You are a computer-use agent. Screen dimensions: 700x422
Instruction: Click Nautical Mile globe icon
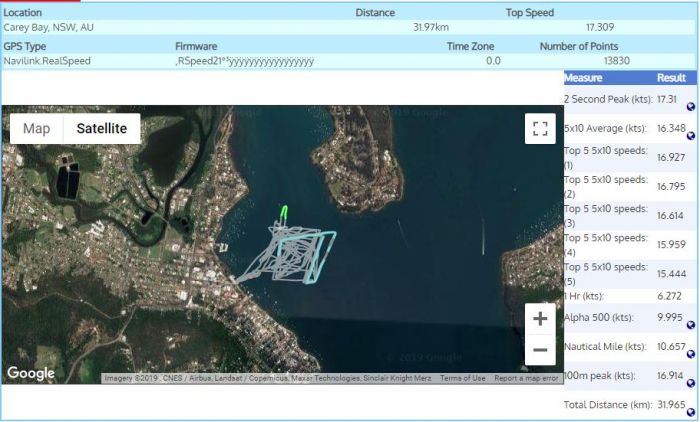691,354
